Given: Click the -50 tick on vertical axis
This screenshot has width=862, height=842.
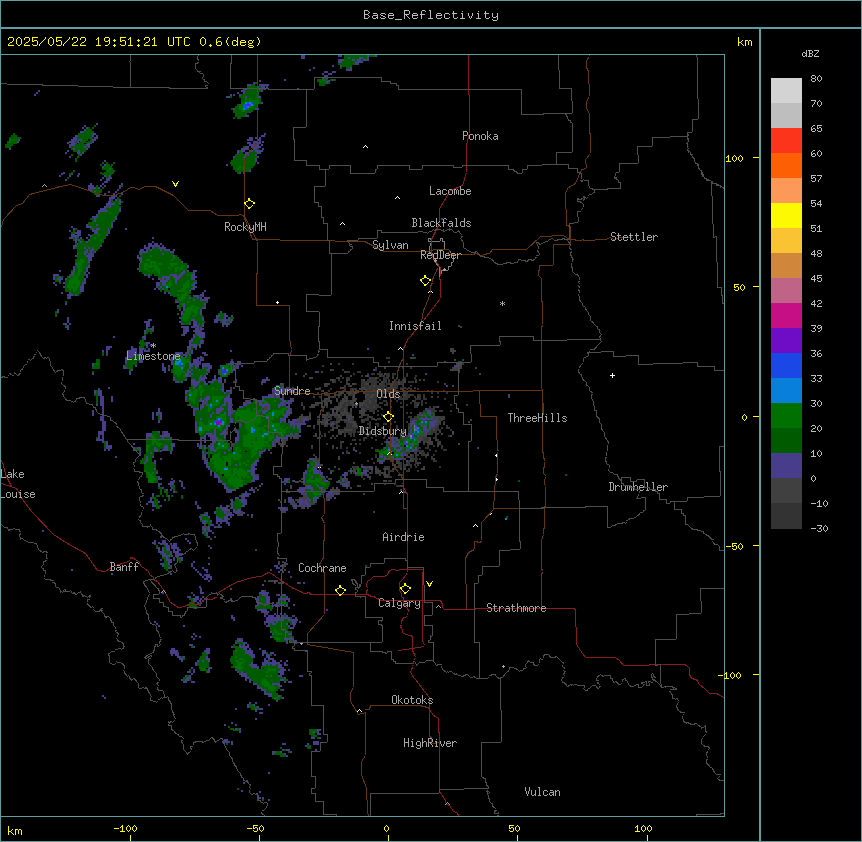Looking at the screenshot, I should coord(734,546).
